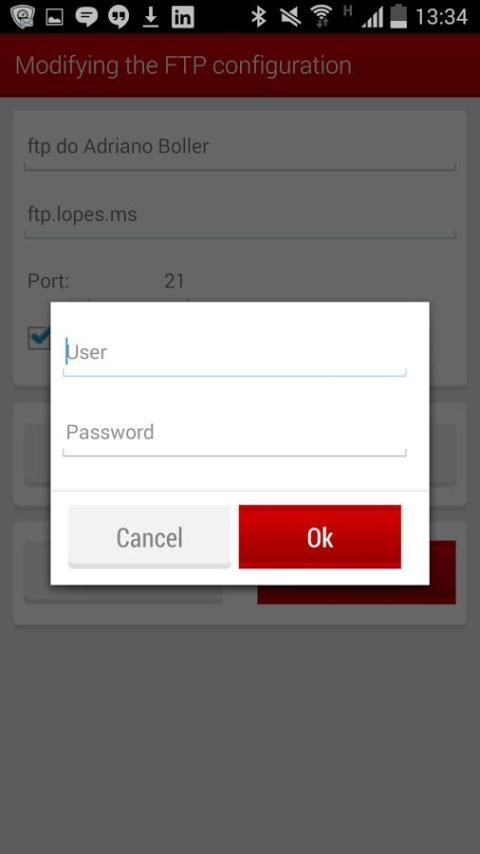480x854 pixels.
Task: Tap the download arrow status icon
Action: (x=150, y=17)
